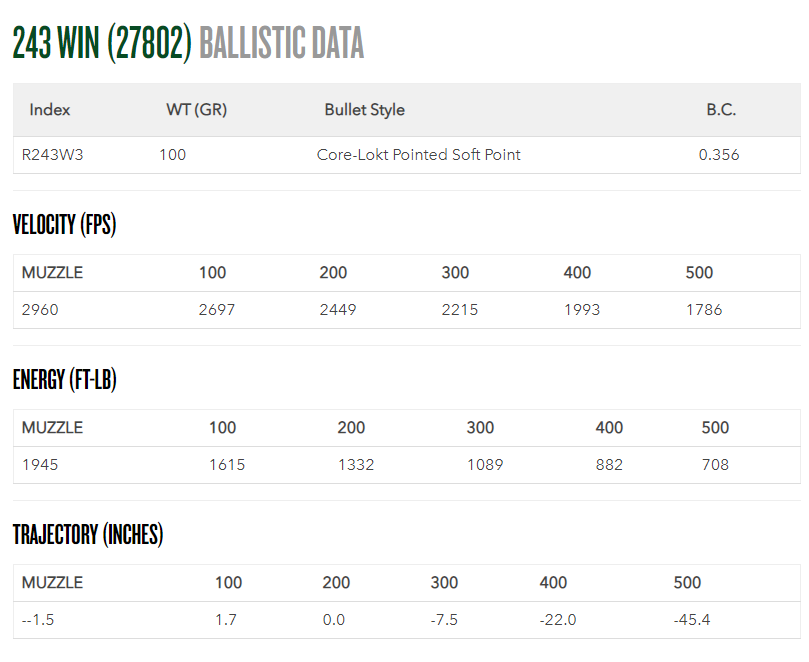Click the 243 WIN (27802) Ballistic Data heading
Screen dimensions: 809x662
[188, 43]
